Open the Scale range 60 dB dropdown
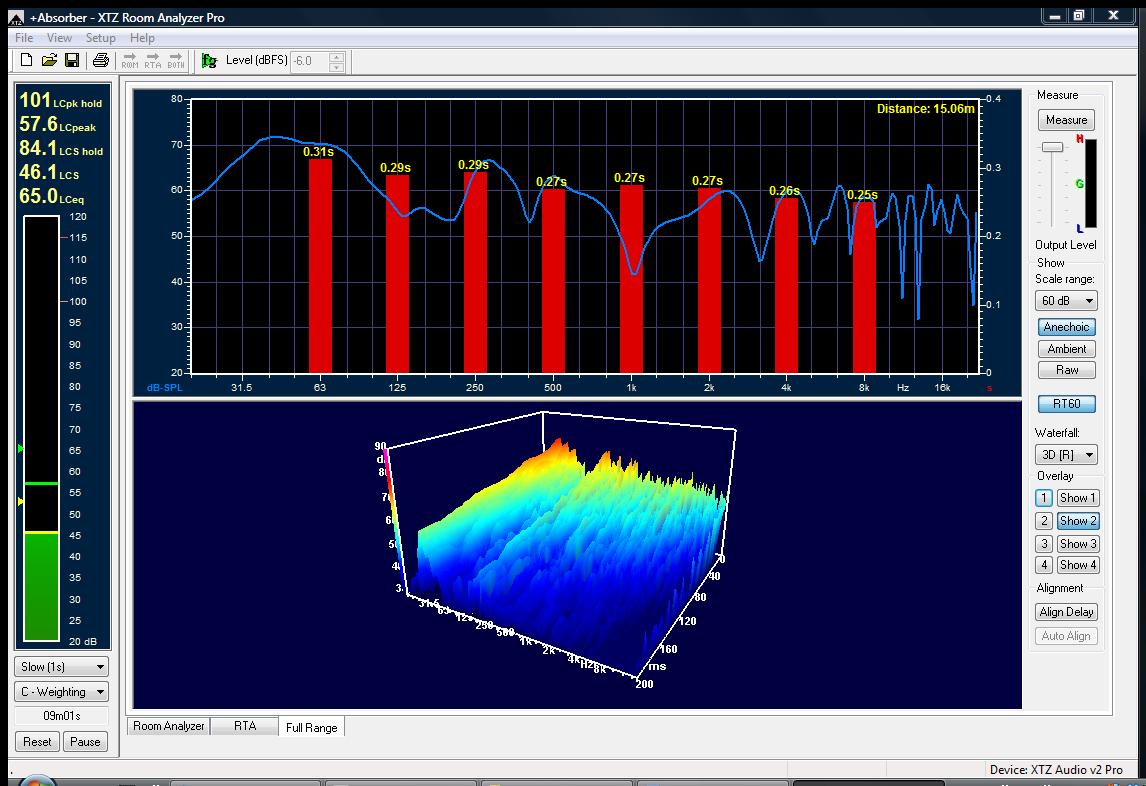Screen dimensions: 1146x786 [x=1066, y=300]
